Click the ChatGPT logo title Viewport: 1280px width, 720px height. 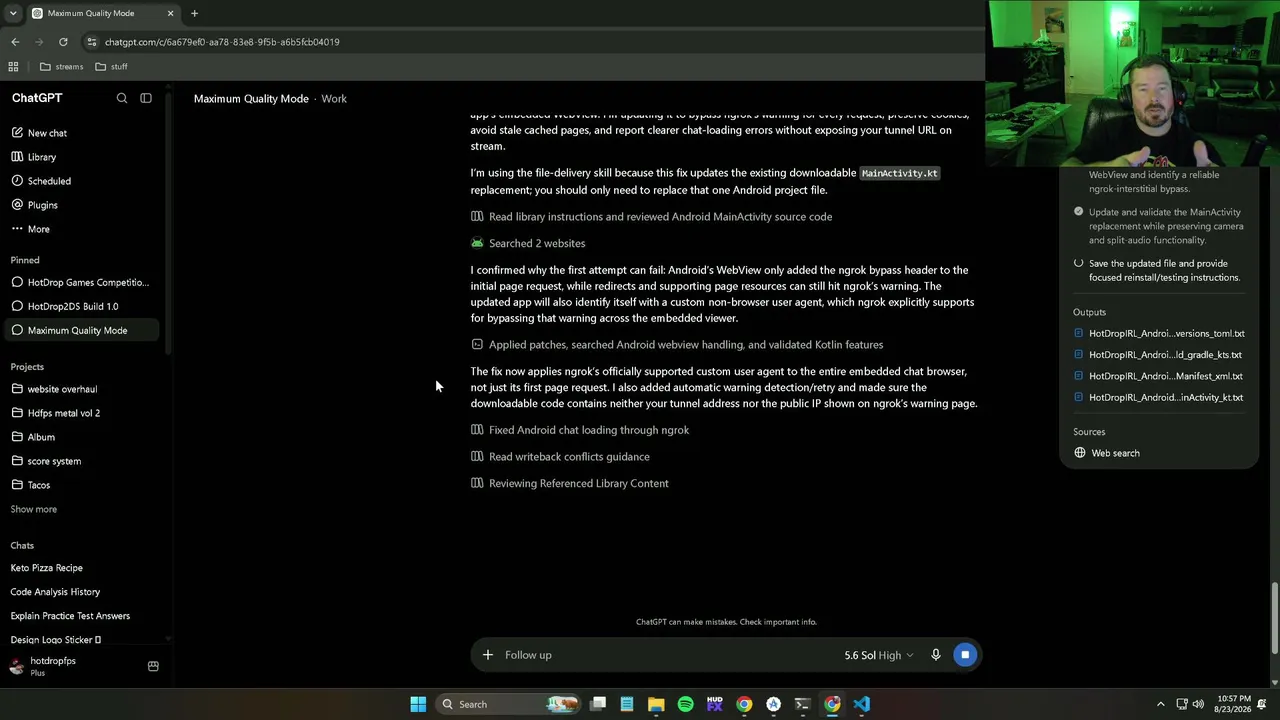pos(37,98)
